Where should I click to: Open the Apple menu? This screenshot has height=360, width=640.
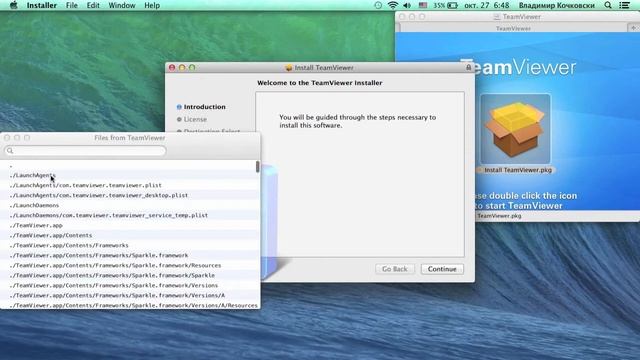[13, 5]
